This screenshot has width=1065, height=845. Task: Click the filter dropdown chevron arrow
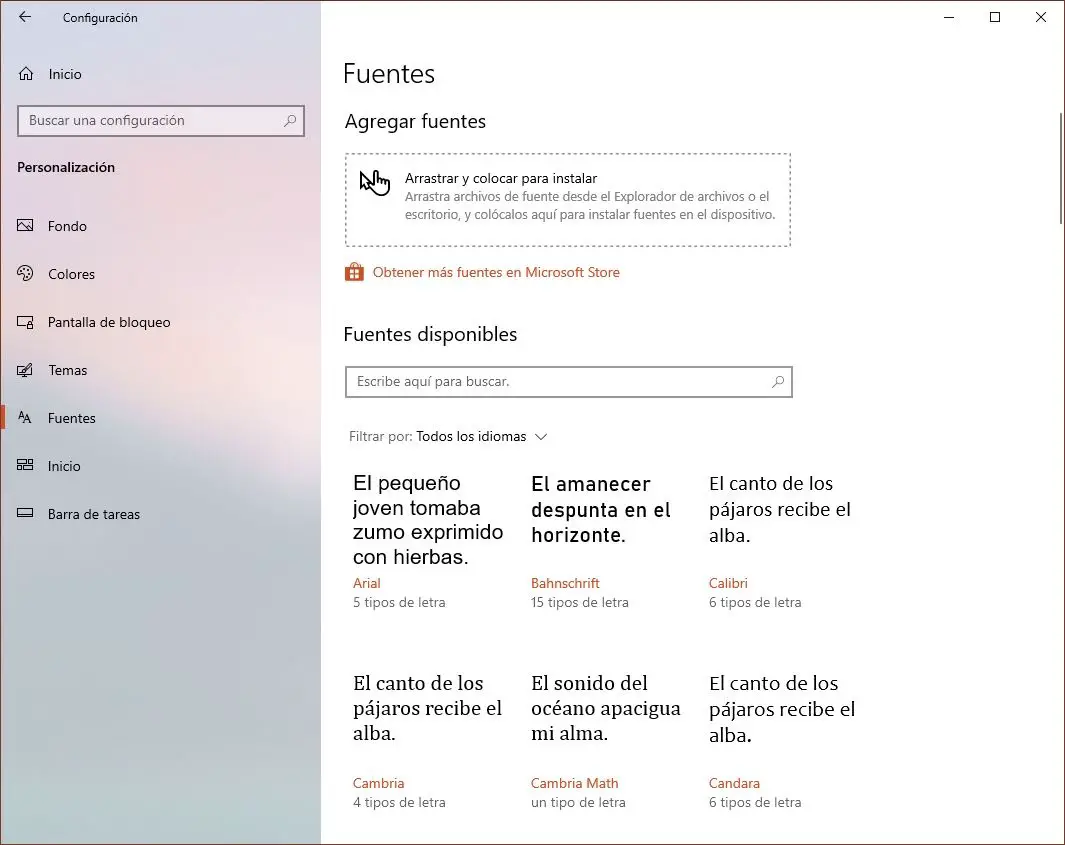pos(541,437)
